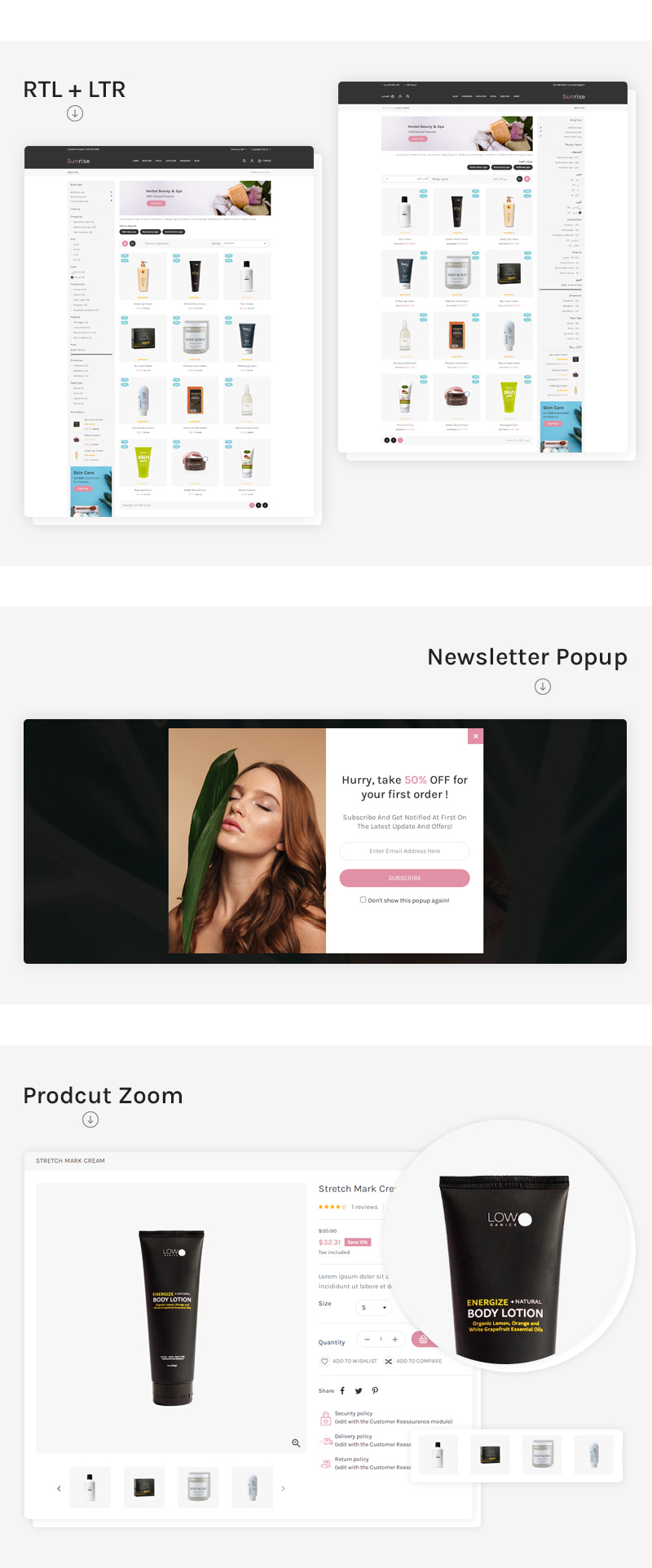Click the Add to Compare shuffle icon

click(388, 1361)
